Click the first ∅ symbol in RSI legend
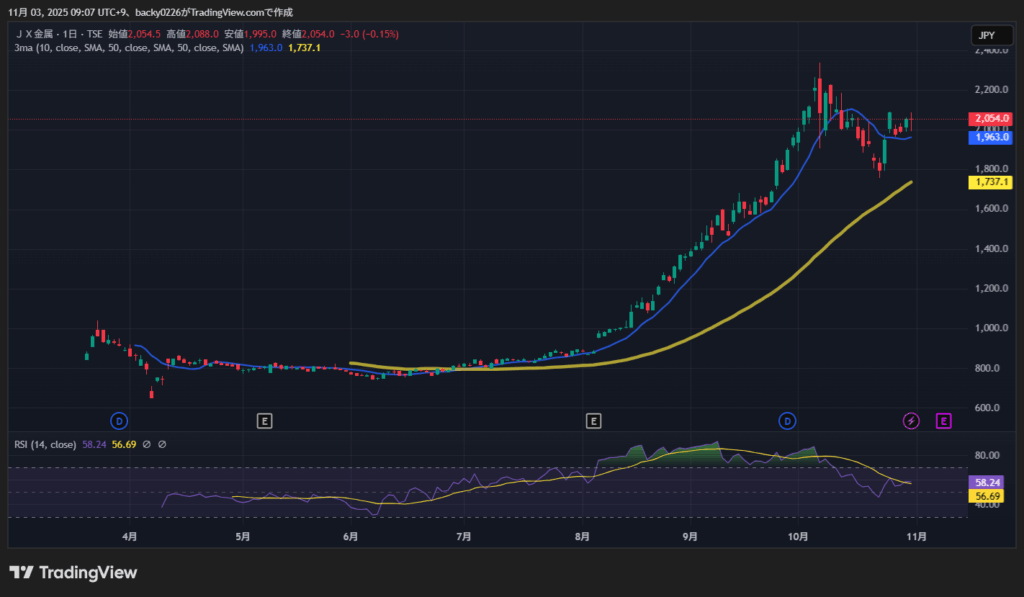Screen dimensions: 1024x597 coord(146,444)
